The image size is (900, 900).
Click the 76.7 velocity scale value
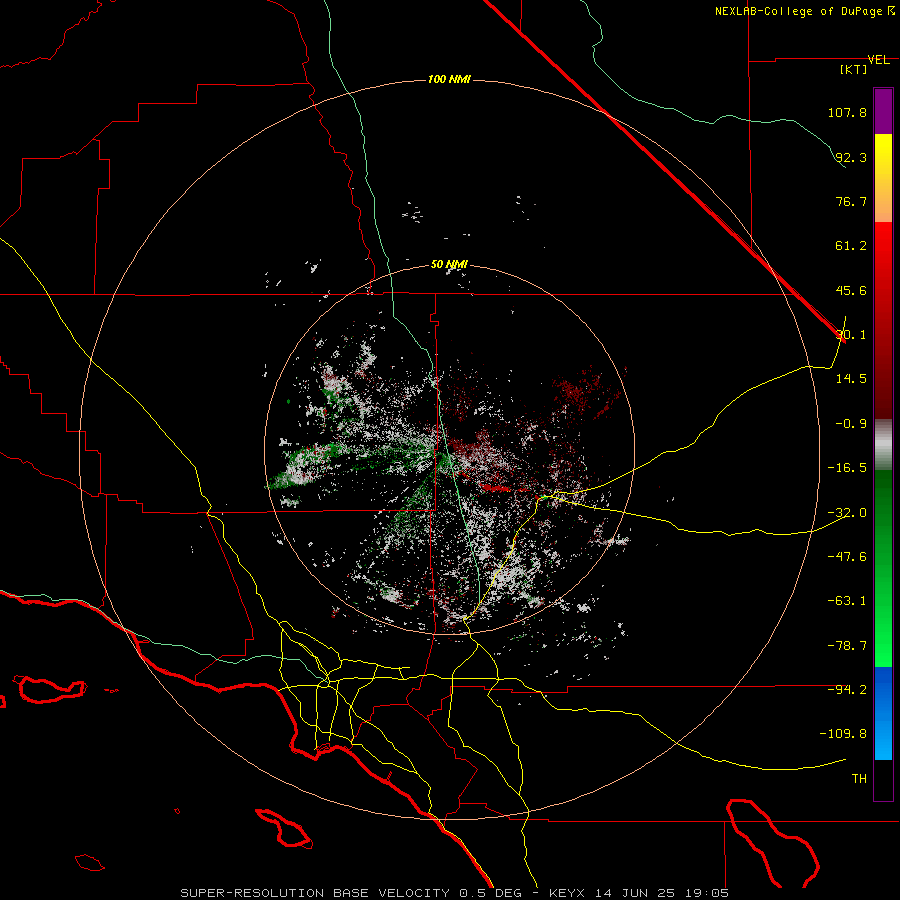851,201
